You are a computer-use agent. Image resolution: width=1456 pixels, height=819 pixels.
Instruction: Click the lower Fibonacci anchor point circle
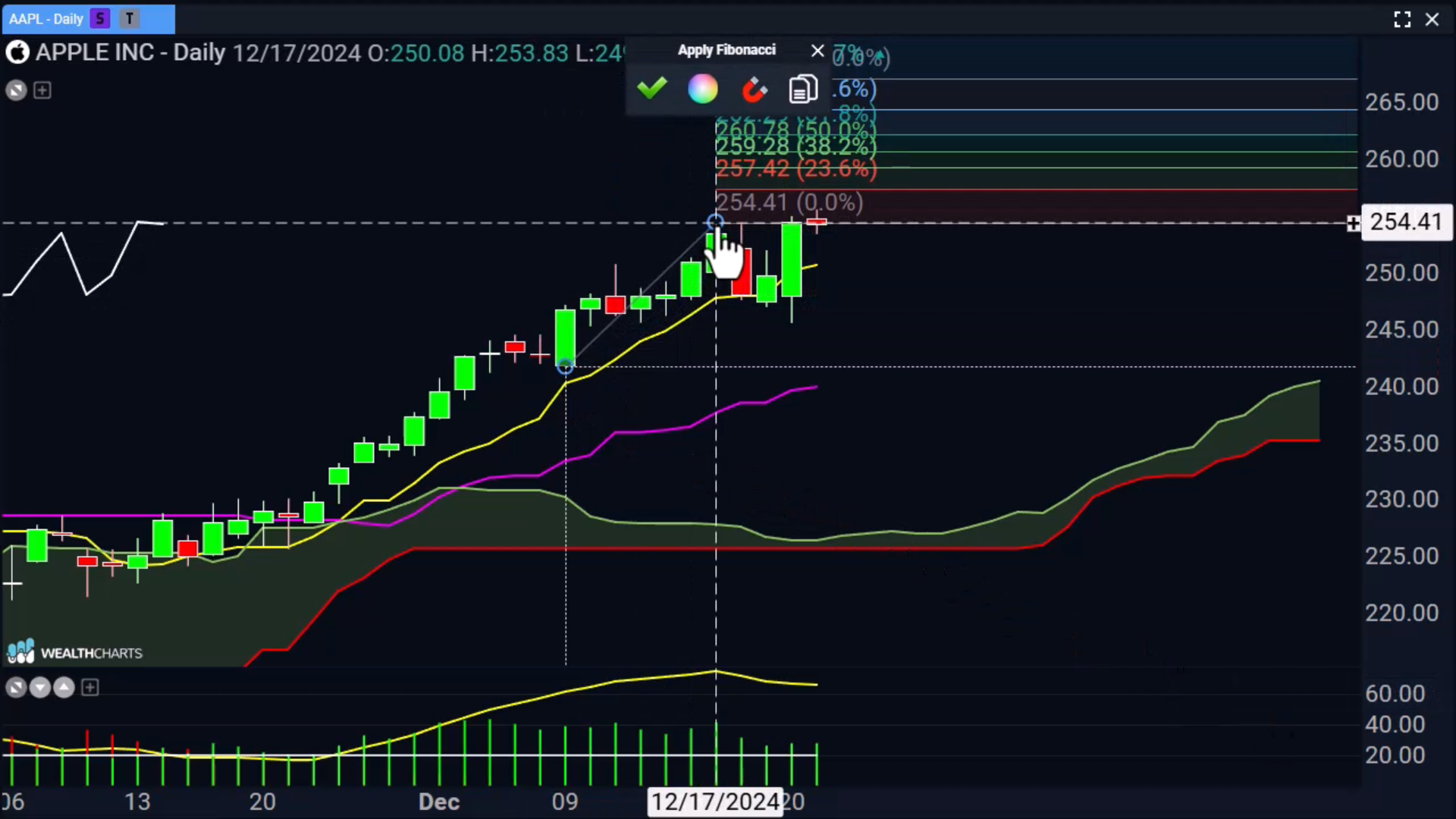(x=565, y=367)
